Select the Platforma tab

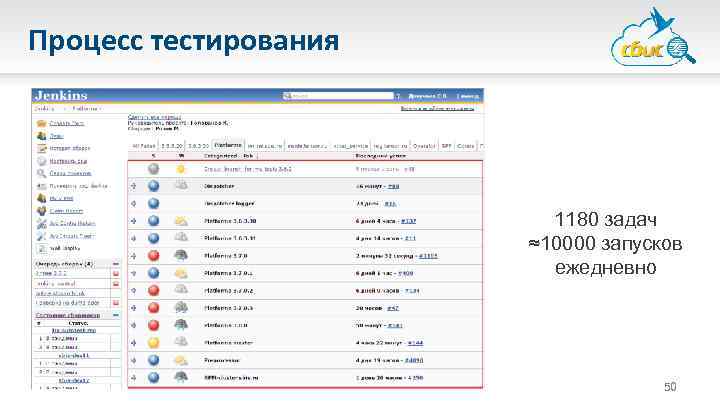pos(228,145)
